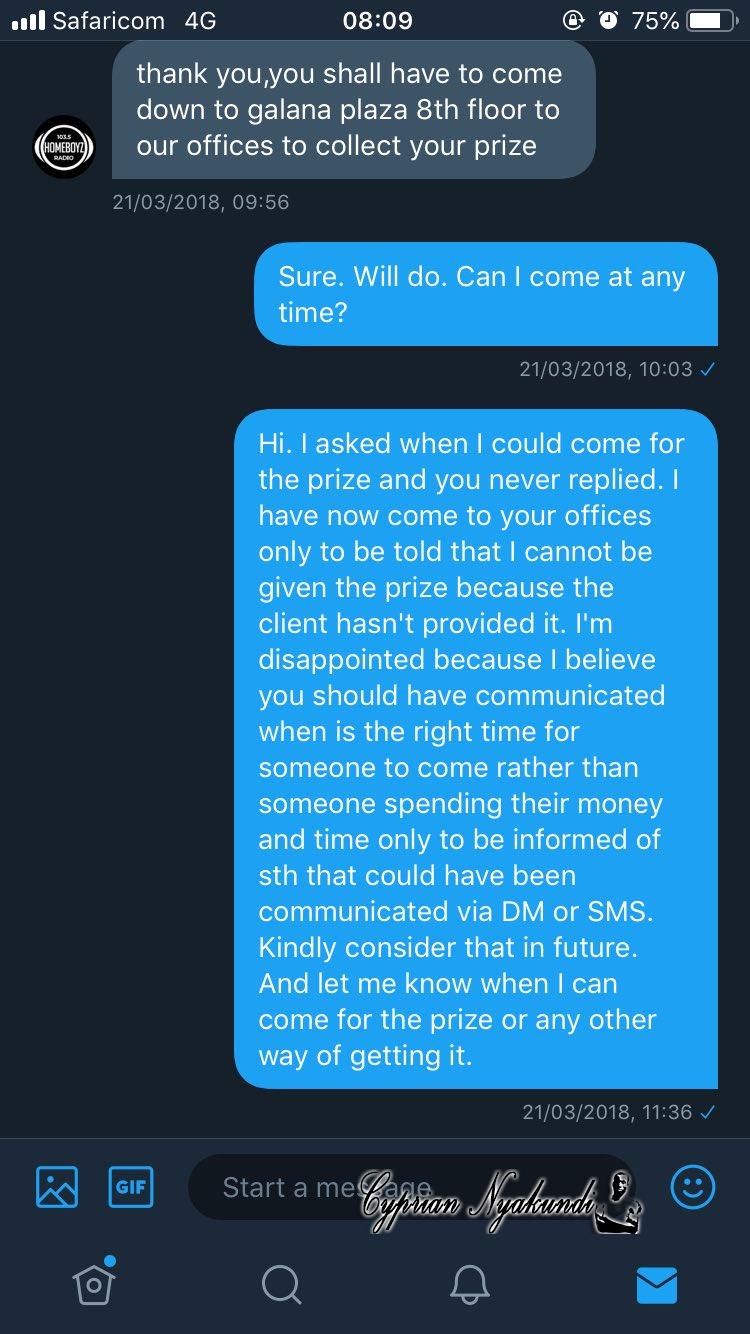Tap the battery icon in status bar

[x=711, y=20]
